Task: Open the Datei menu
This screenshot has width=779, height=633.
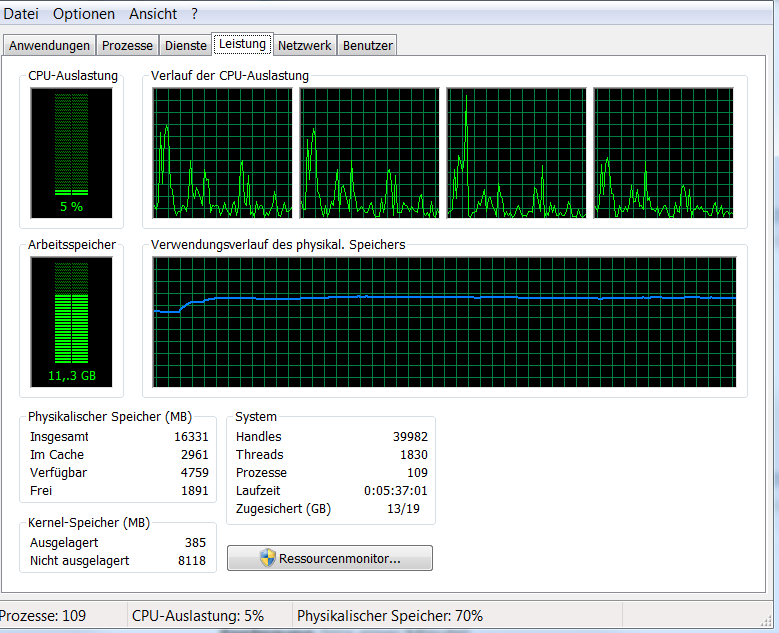Action: coord(21,14)
